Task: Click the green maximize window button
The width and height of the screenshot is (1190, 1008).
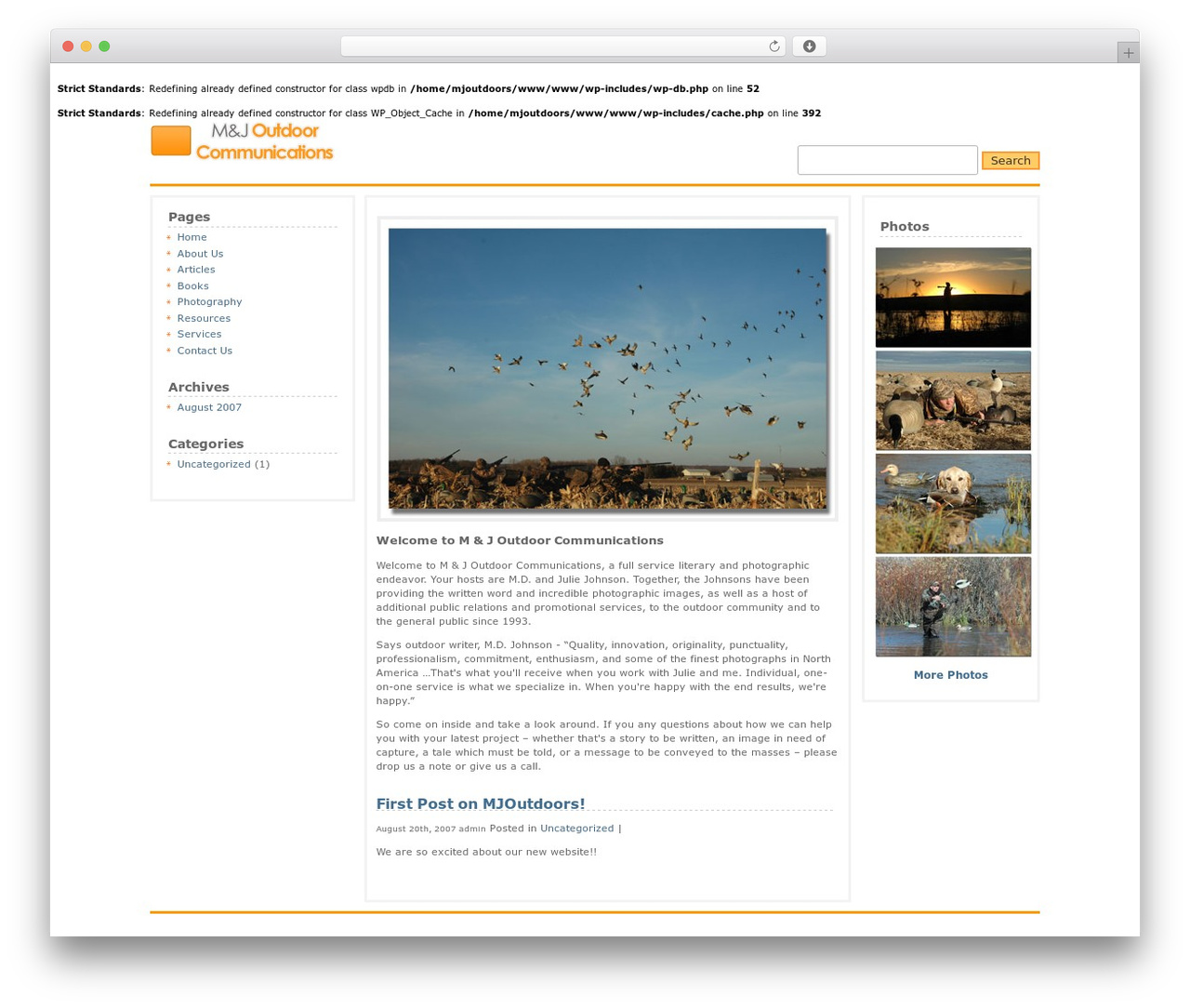Action: tap(104, 46)
